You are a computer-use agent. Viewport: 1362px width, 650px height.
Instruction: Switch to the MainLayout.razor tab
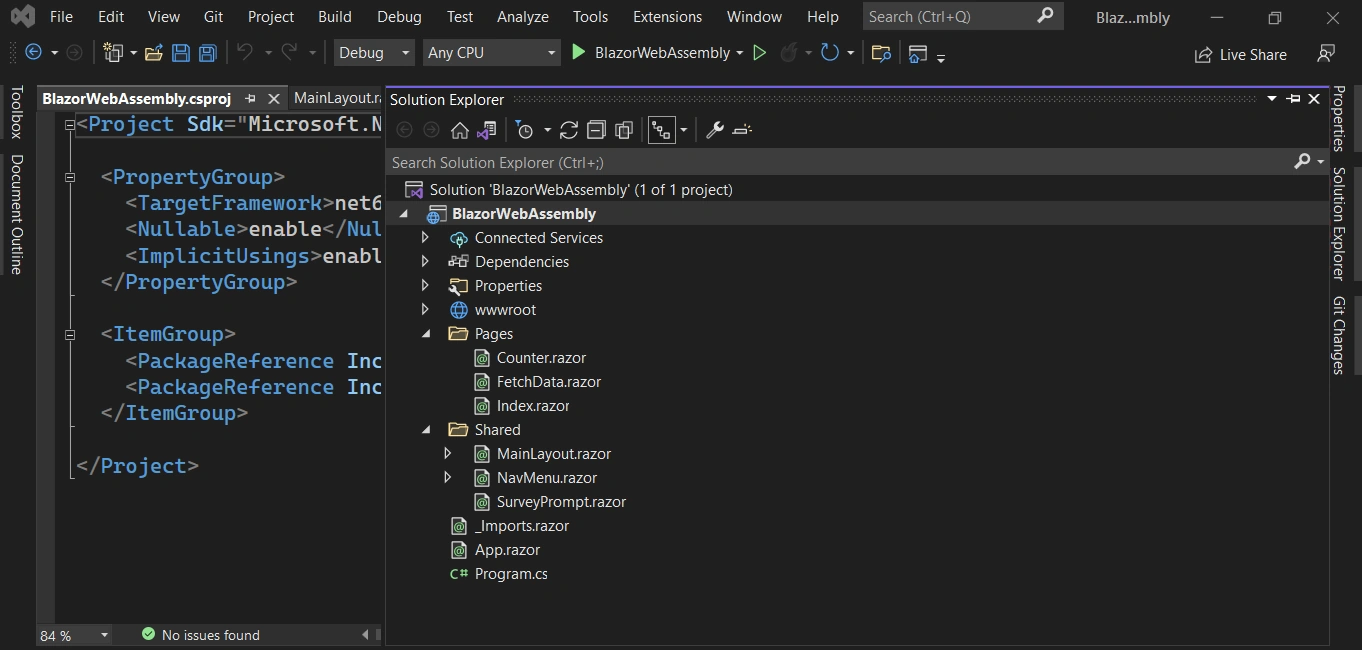pyautogui.click(x=338, y=98)
